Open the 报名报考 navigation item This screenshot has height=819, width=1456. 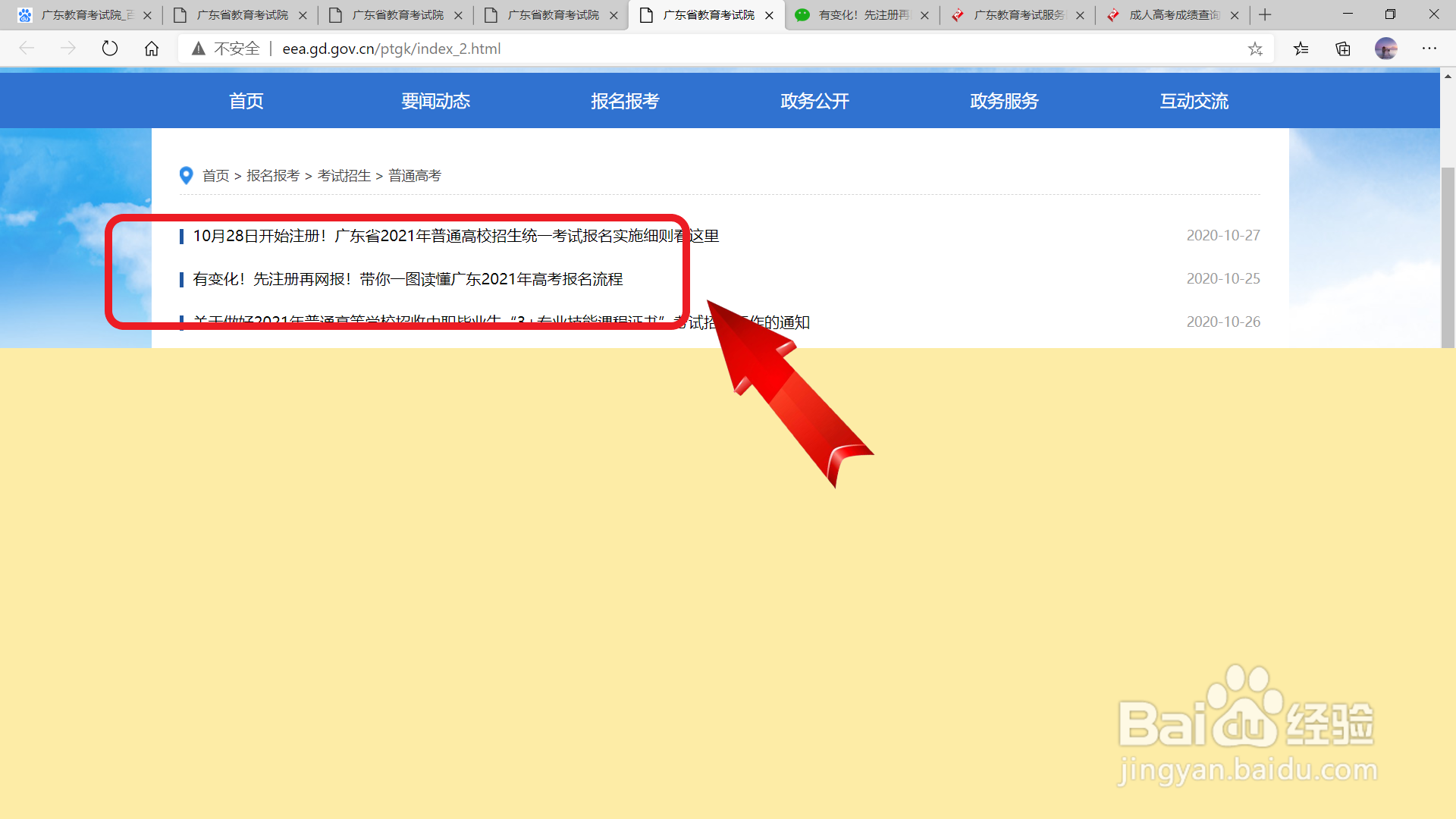(x=626, y=101)
